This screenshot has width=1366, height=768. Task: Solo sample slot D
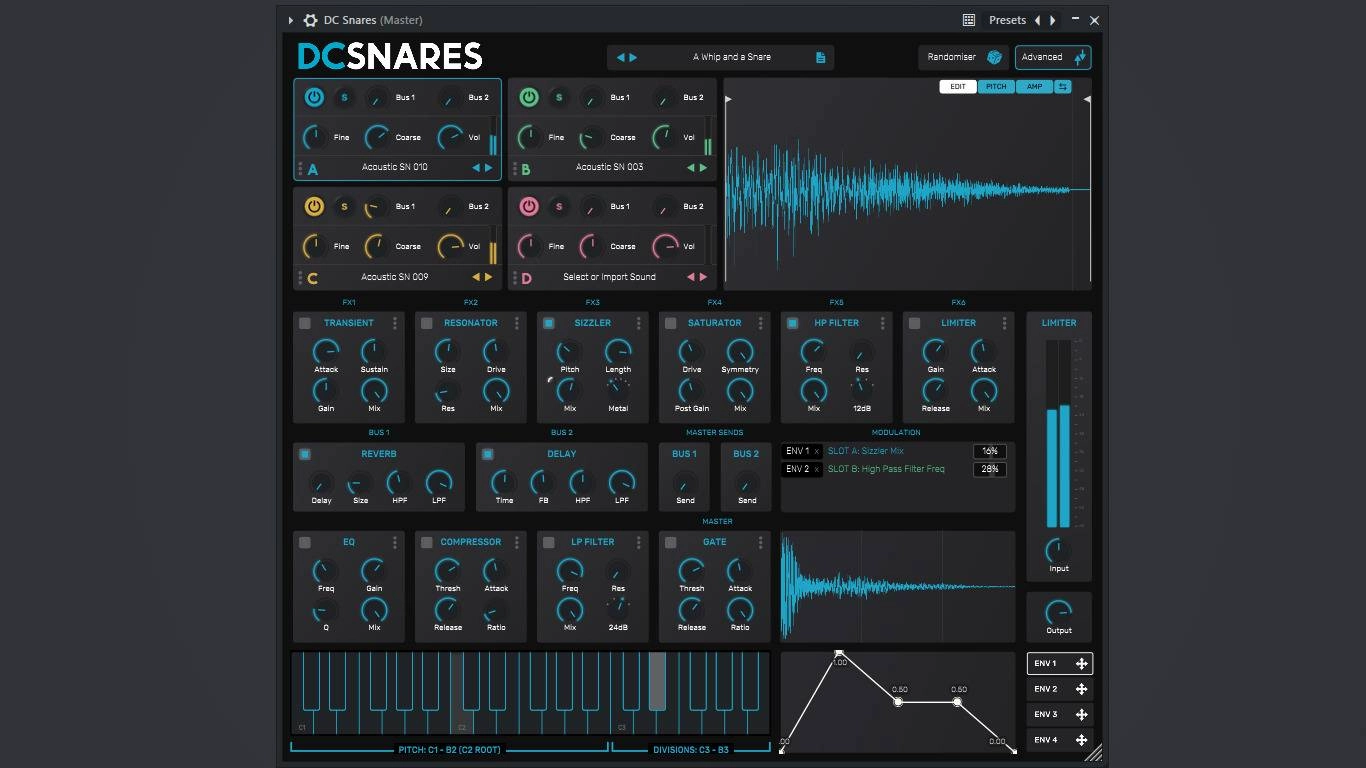pos(559,206)
